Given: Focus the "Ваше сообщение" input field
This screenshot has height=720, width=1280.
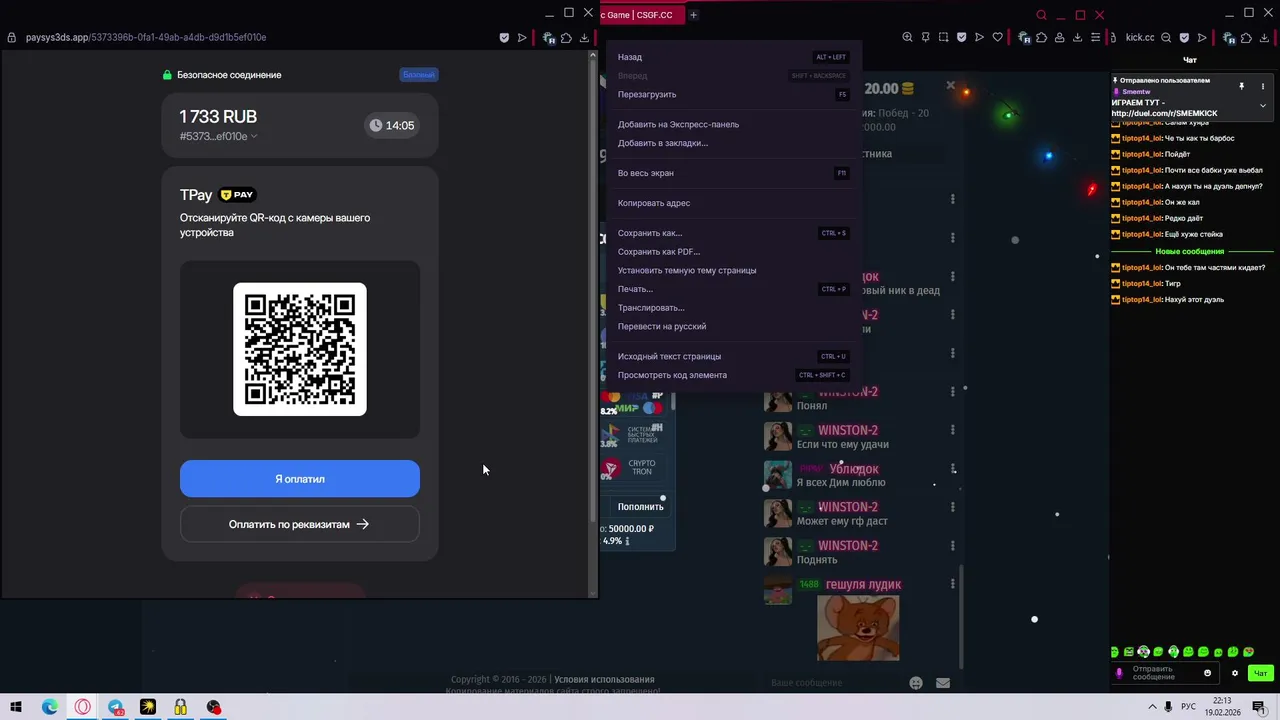Looking at the screenshot, I should (x=835, y=683).
